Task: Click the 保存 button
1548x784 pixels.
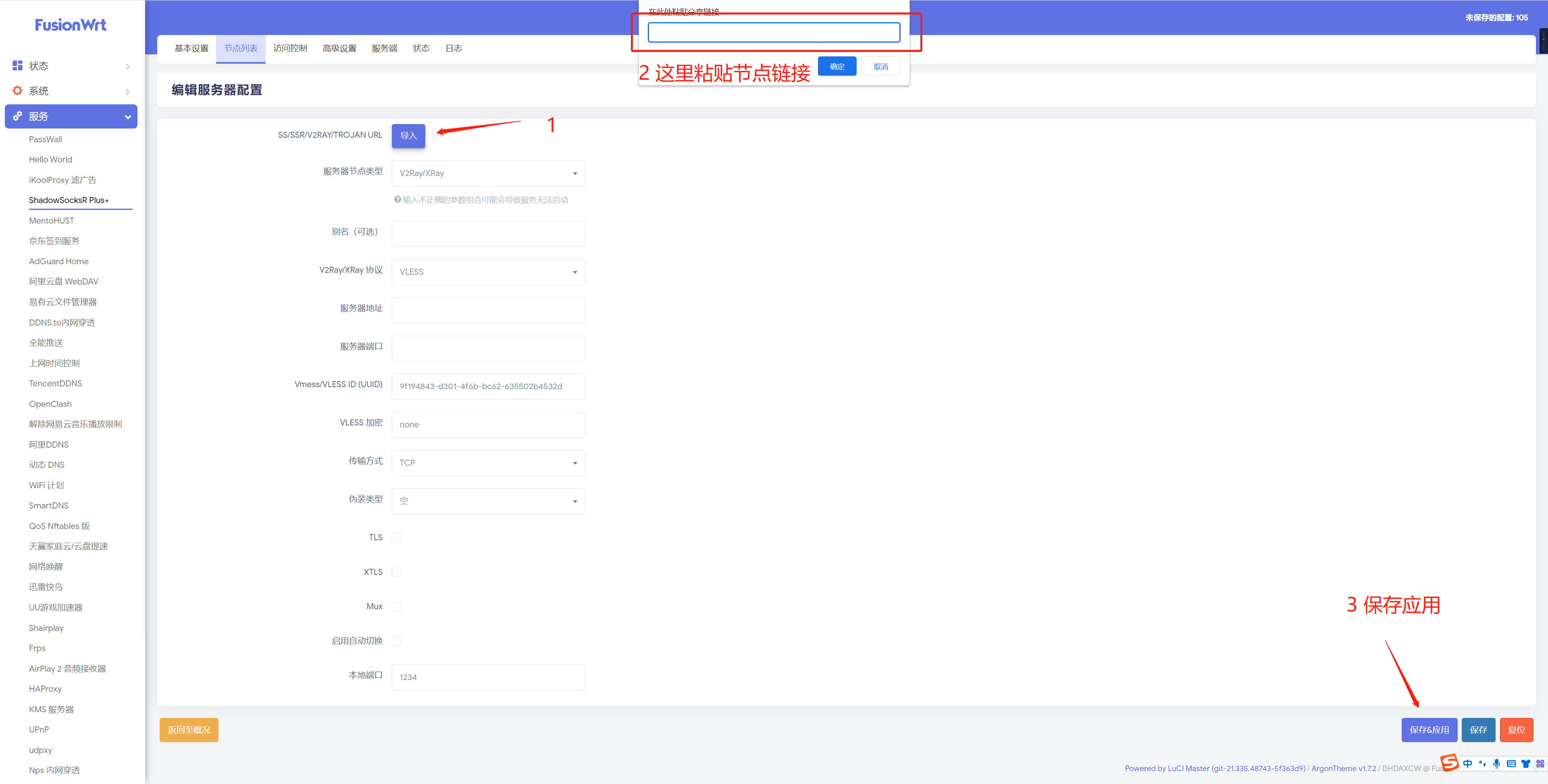Action: tap(1478, 730)
